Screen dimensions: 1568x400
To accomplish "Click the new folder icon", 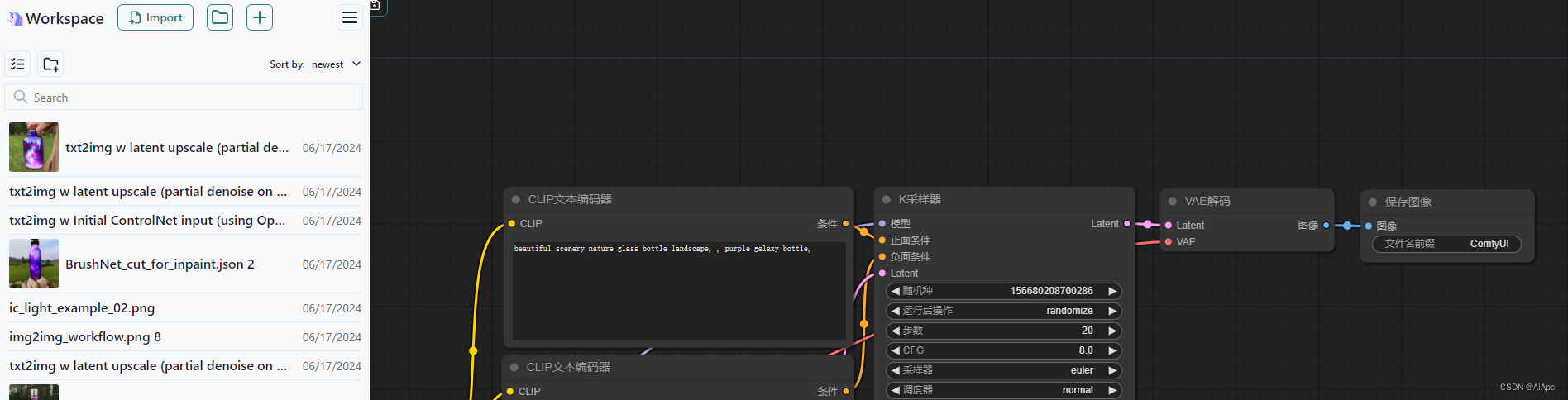I will pyautogui.click(x=50, y=64).
